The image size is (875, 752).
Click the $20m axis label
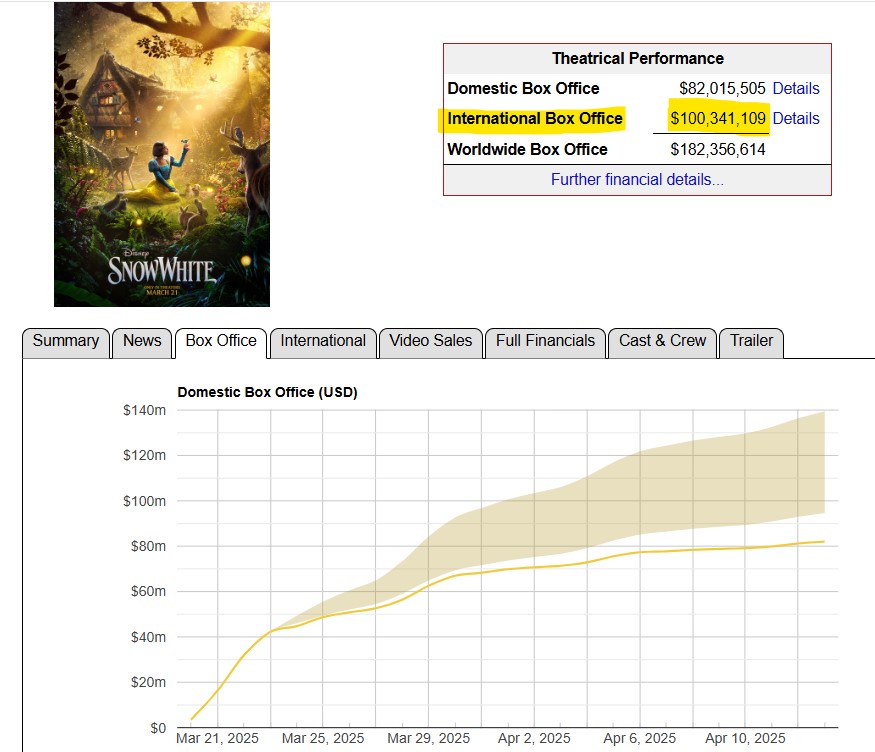point(148,682)
